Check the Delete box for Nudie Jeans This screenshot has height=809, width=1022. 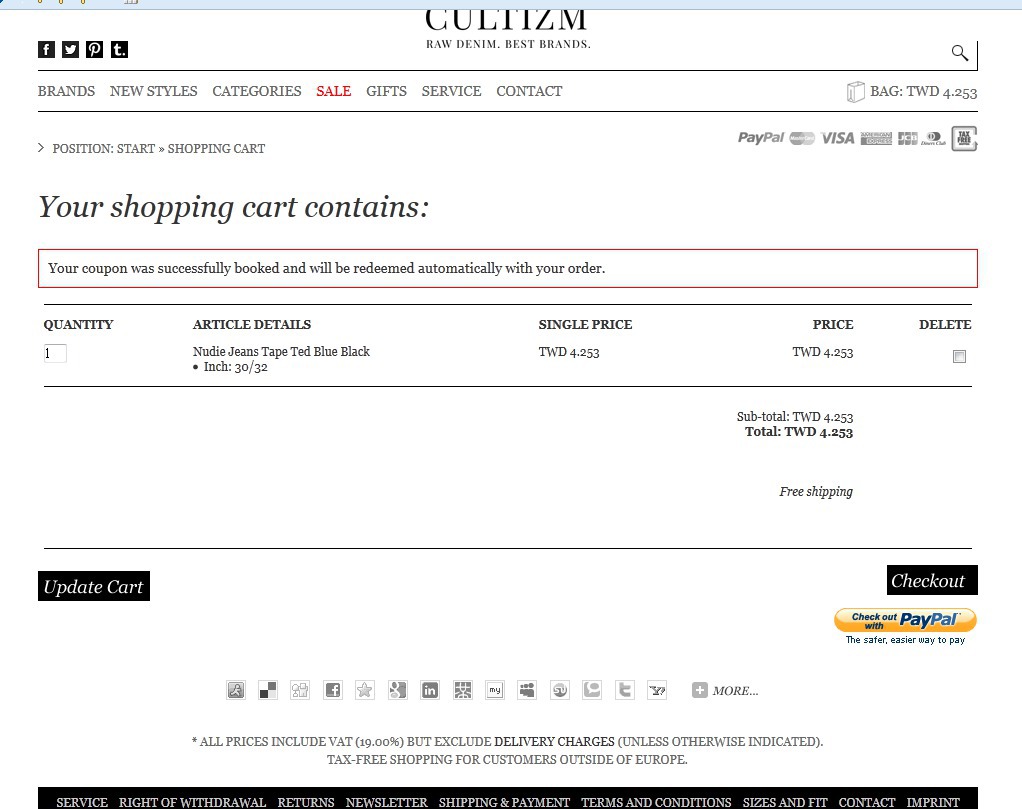click(x=959, y=356)
